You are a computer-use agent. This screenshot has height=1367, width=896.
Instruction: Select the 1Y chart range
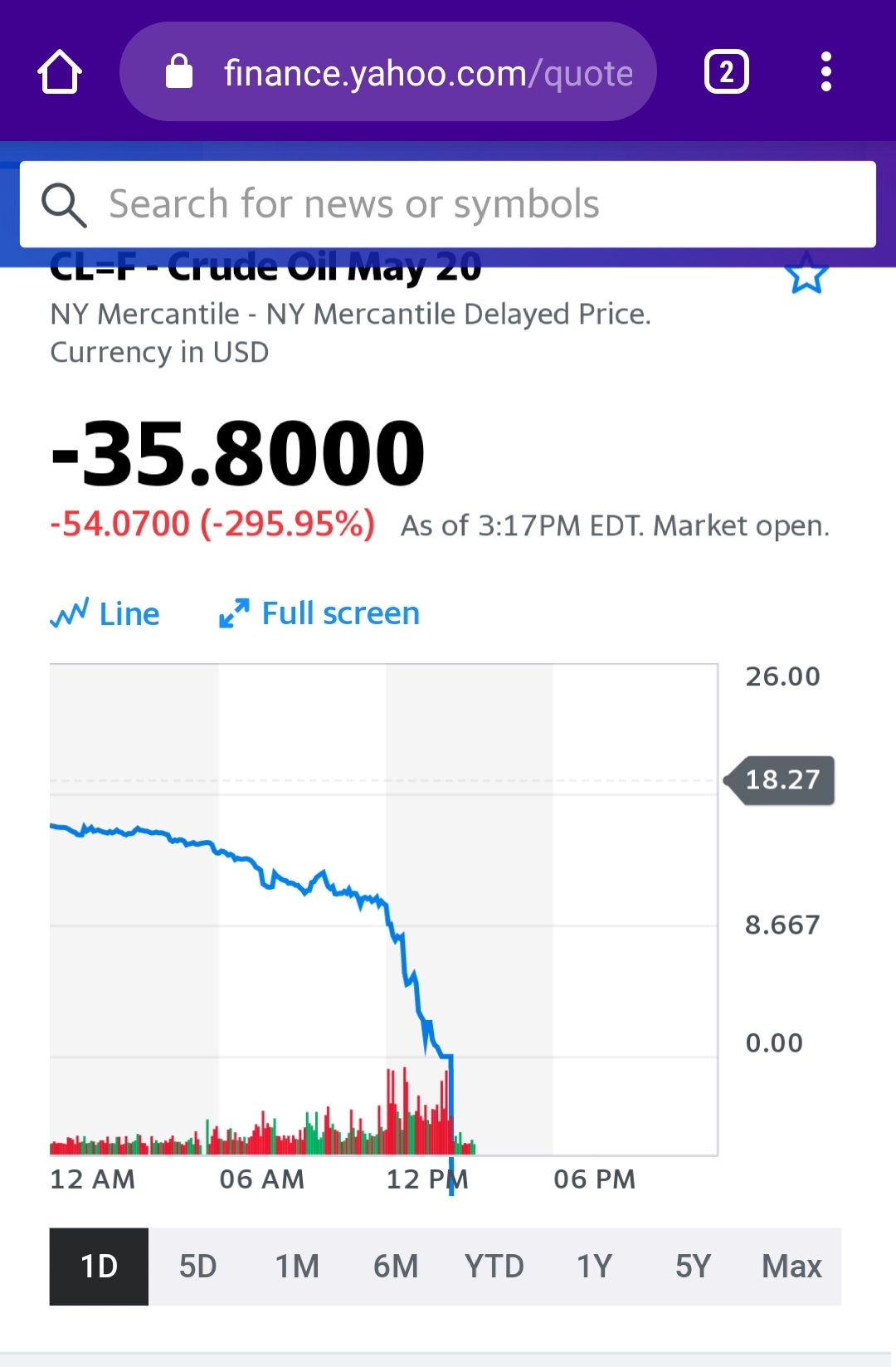[x=594, y=1267]
